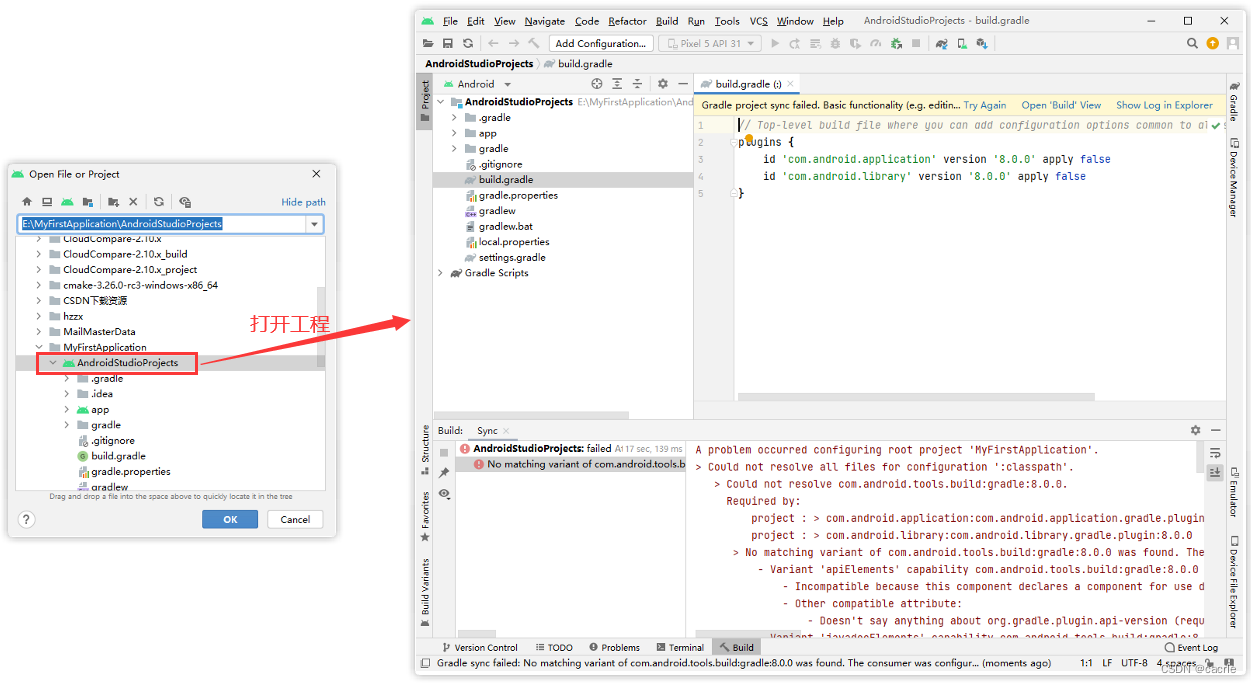The height and width of the screenshot is (683, 1251).
Task: Expand Gradle Scripts node
Action: point(440,273)
